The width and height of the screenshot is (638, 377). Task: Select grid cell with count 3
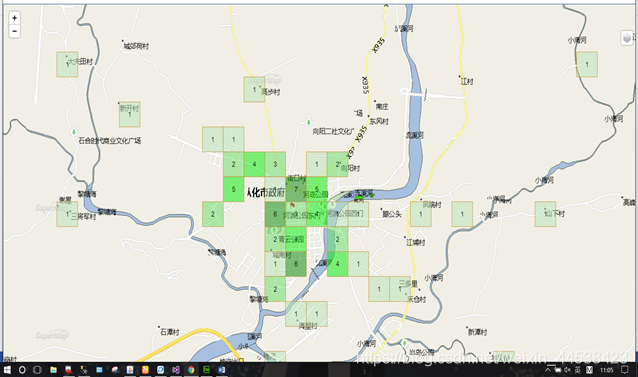[x=275, y=164]
